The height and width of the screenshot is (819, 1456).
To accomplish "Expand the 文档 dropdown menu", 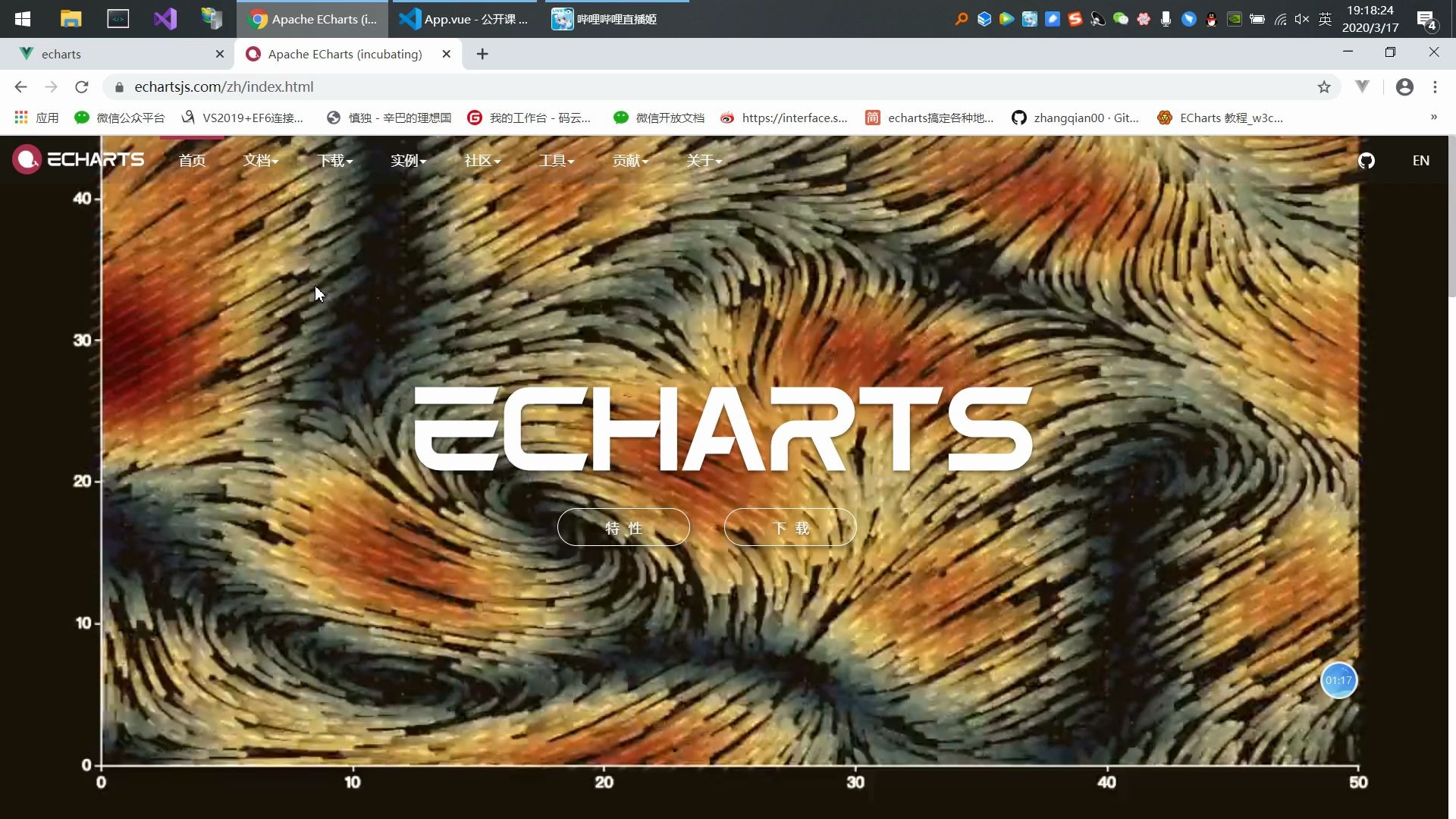I will [x=260, y=161].
